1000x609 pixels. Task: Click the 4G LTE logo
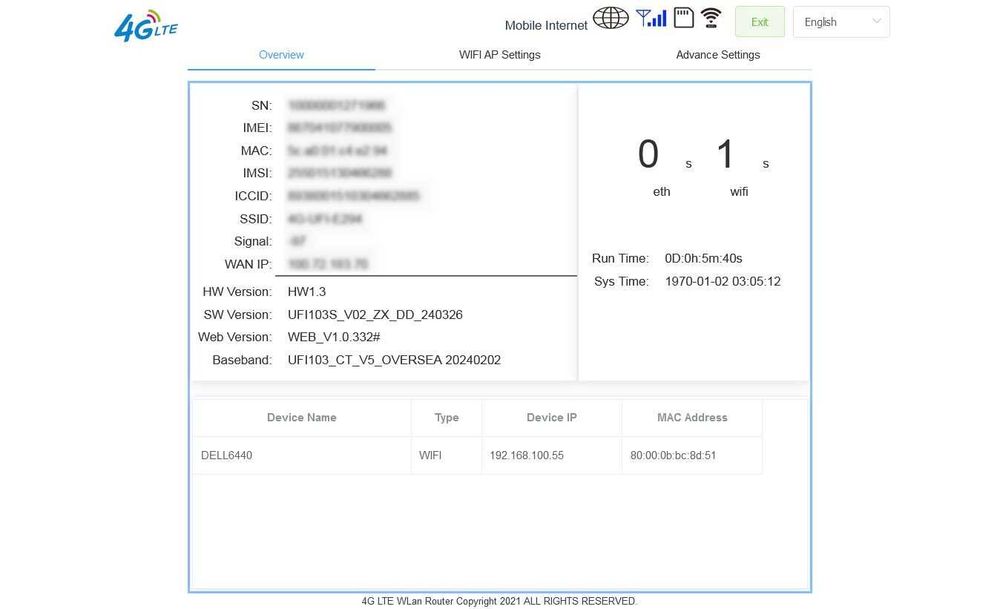pos(145,26)
